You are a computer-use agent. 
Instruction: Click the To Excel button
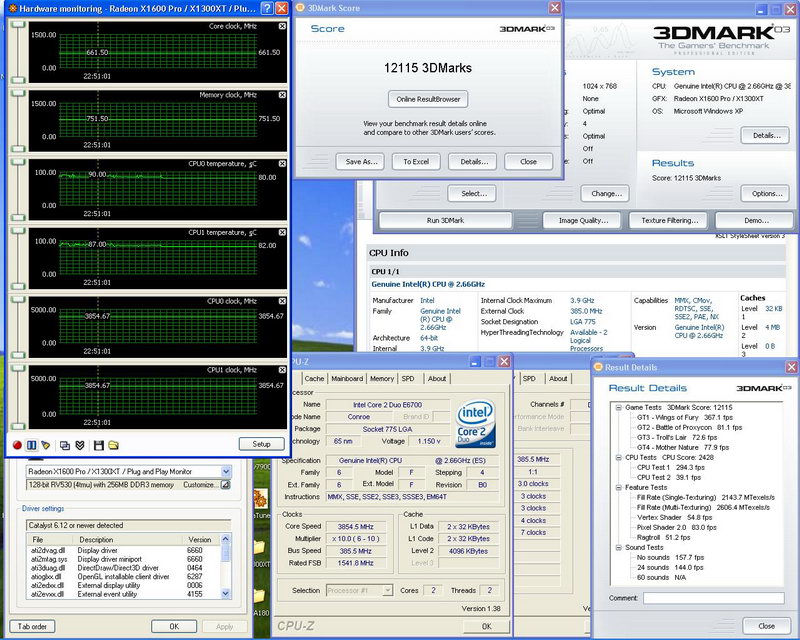point(416,162)
